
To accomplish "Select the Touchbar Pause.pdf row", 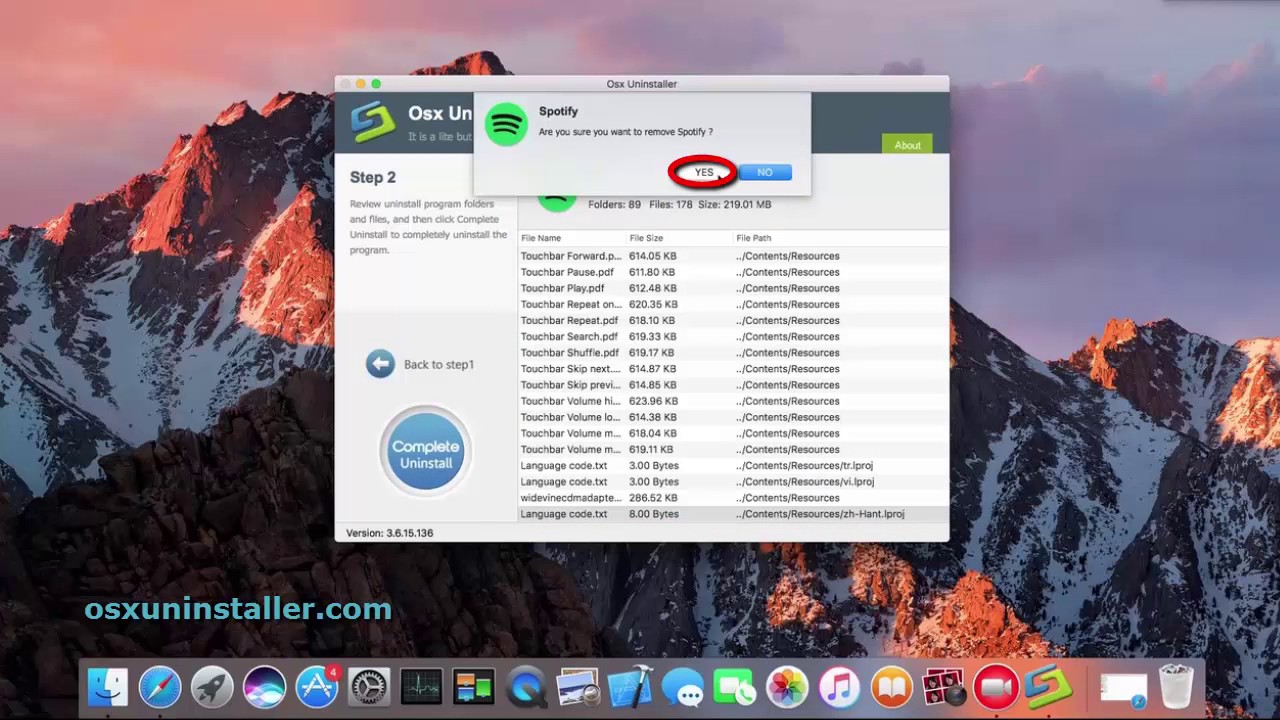I will point(733,272).
